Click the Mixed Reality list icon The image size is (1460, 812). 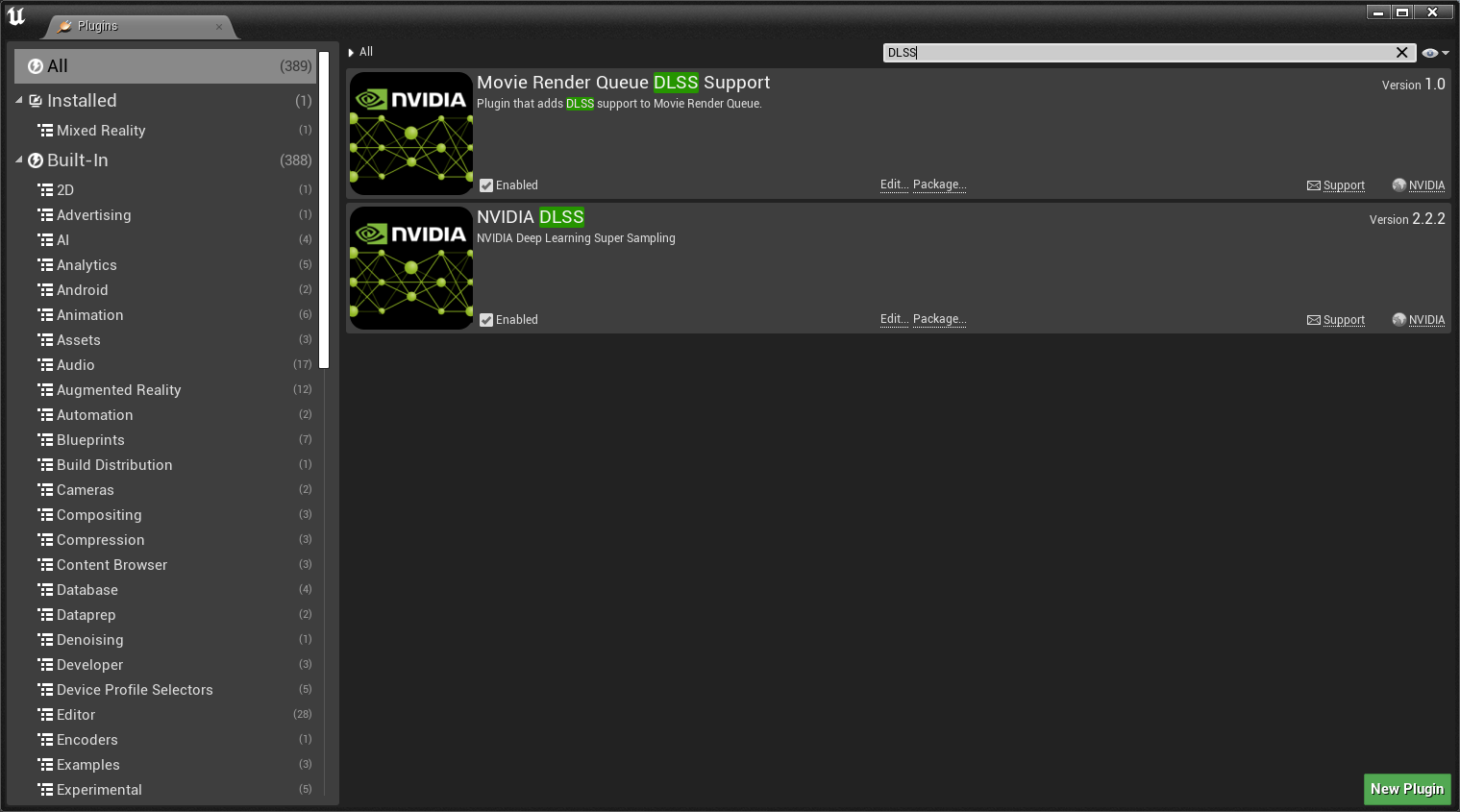click(45, 131)
